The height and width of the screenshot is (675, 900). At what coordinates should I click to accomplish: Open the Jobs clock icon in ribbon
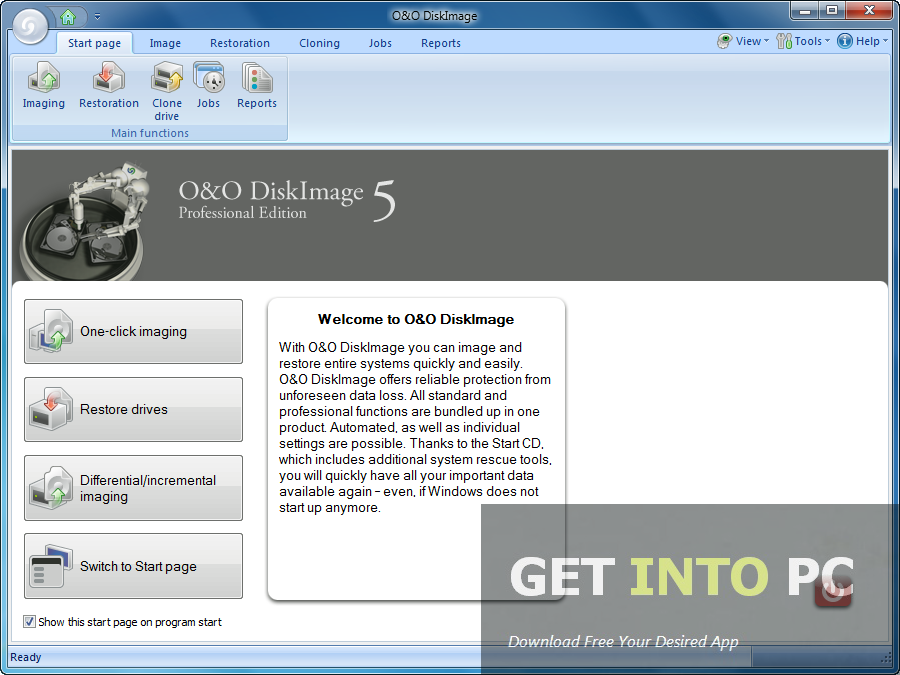(208, 86)
